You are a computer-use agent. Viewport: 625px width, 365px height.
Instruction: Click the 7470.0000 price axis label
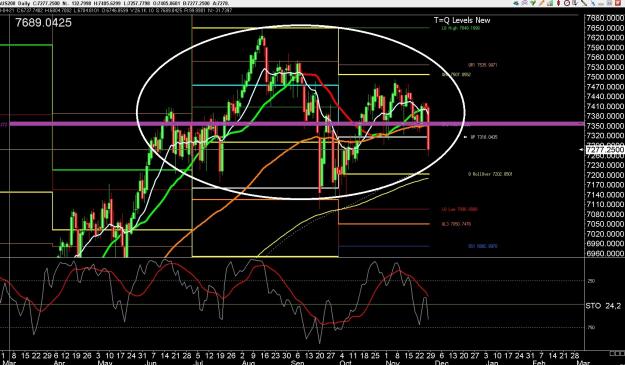click(x=605, y=86)
